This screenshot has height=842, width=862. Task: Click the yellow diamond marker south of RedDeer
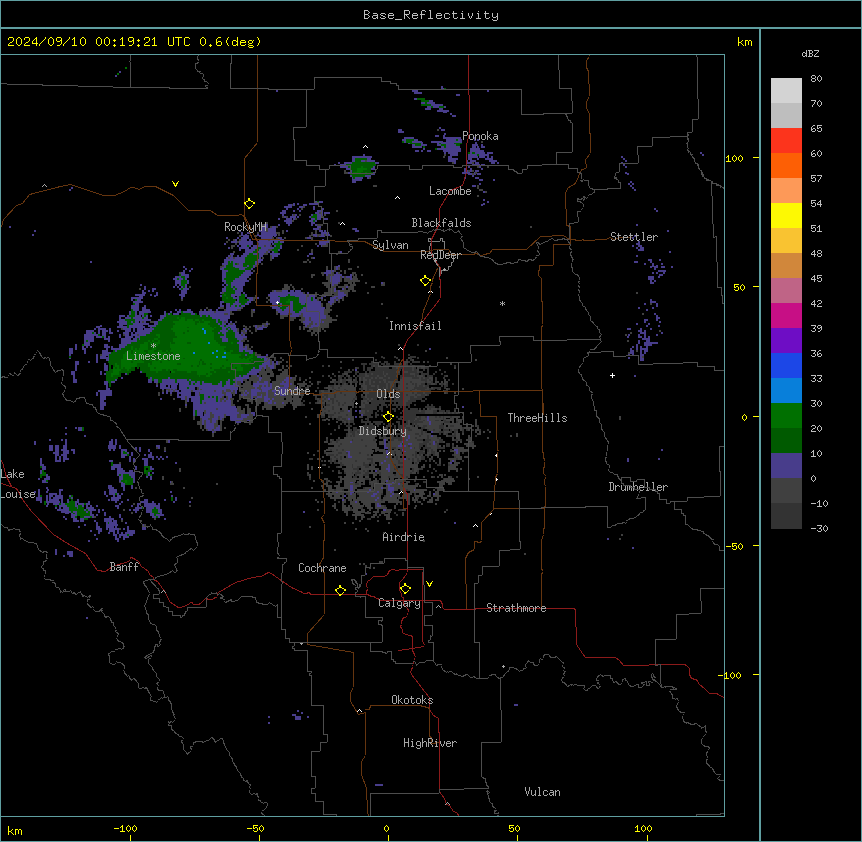(426, 281)
